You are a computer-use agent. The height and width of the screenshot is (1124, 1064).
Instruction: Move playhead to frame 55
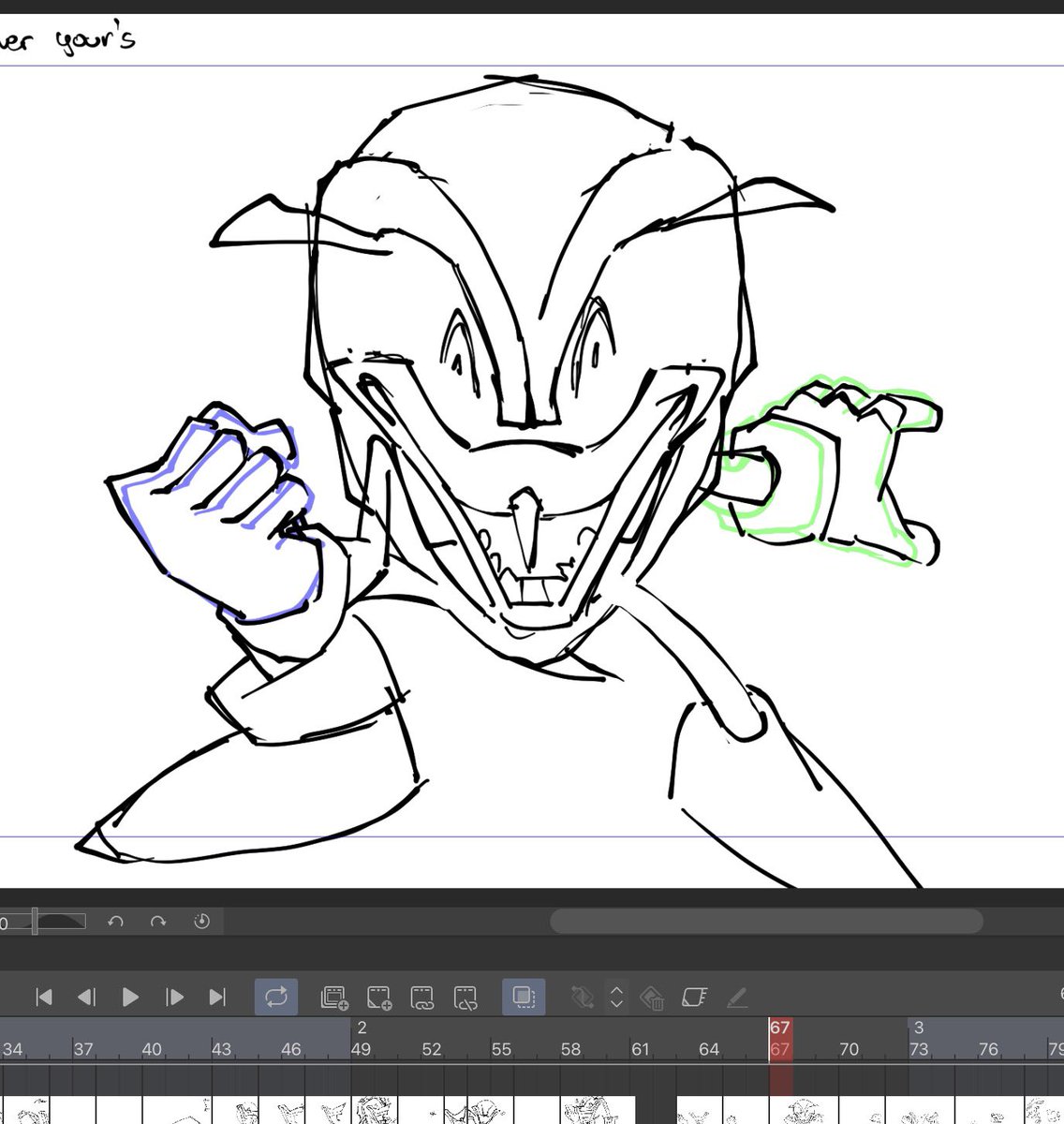(x=501, y=1049)
